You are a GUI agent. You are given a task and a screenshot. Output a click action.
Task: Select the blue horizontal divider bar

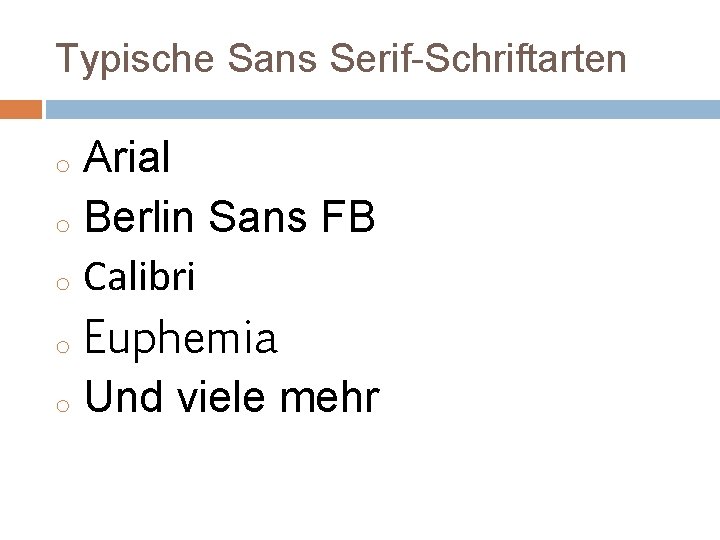pos(383,109)
